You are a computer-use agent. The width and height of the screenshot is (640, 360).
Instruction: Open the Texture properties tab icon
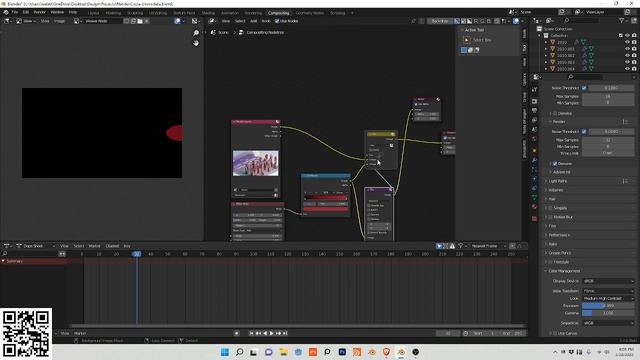[534, 219]
